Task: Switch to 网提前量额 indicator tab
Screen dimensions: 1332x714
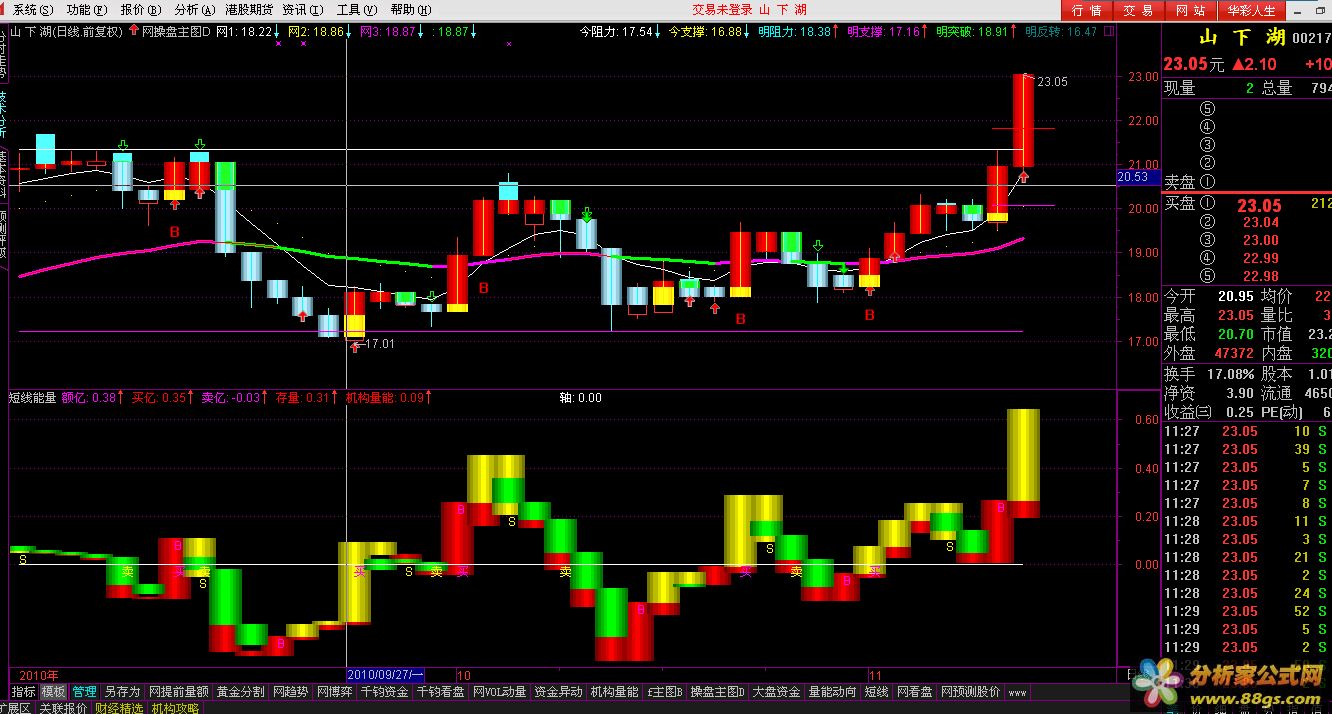Action: (x=179, y=691)
